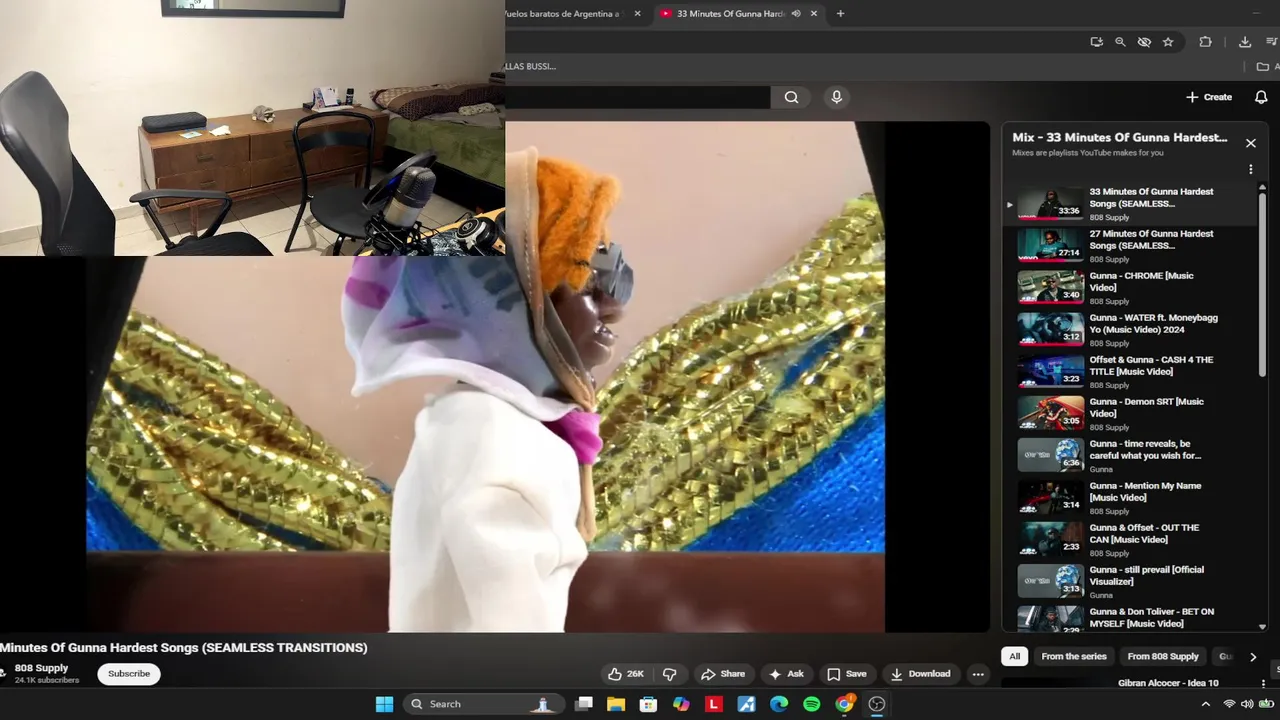
Task: Play 33 Minutes Of Gunna Hardest Songs thumbnail
Action: tap(1050, 203)
